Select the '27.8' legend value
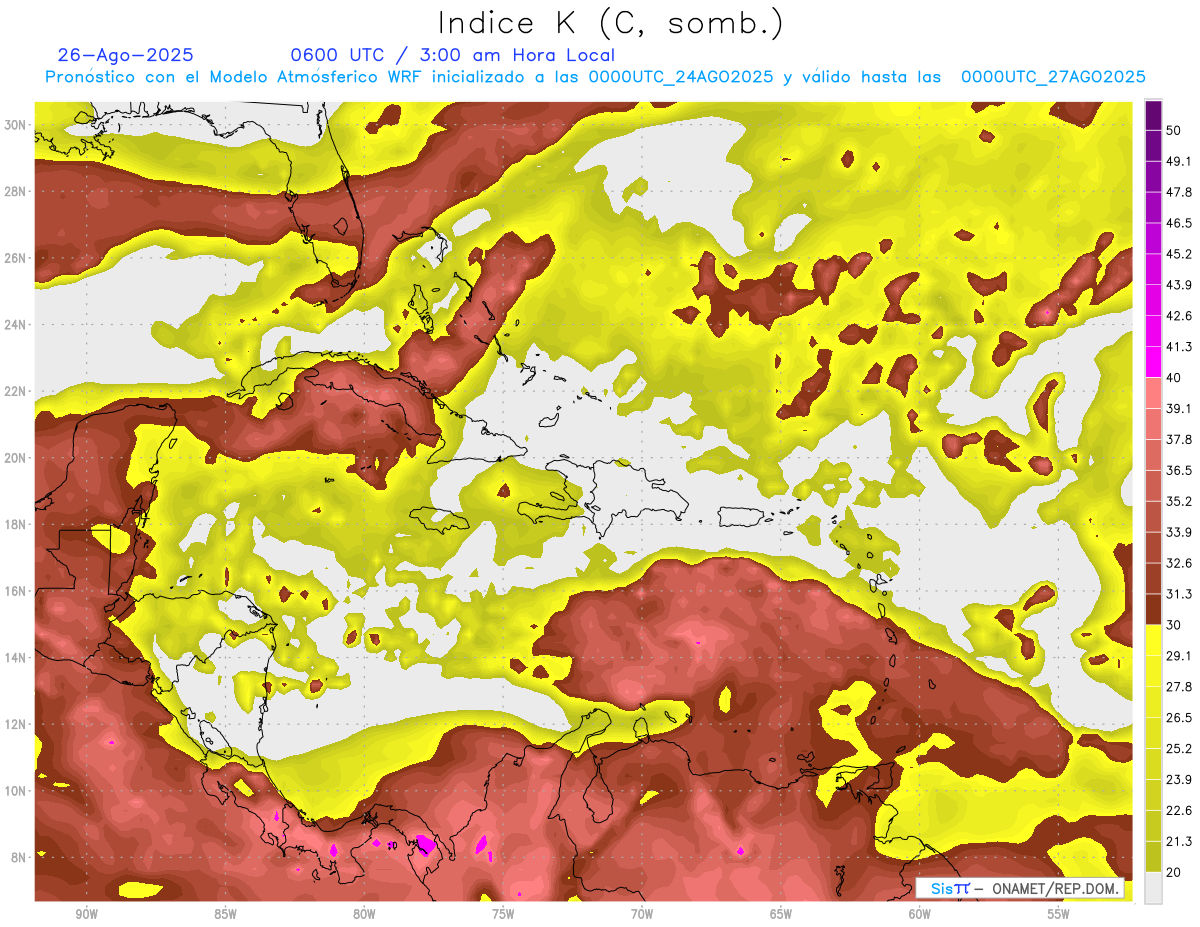The image size is (1200, 927). tap(1179, 687)
